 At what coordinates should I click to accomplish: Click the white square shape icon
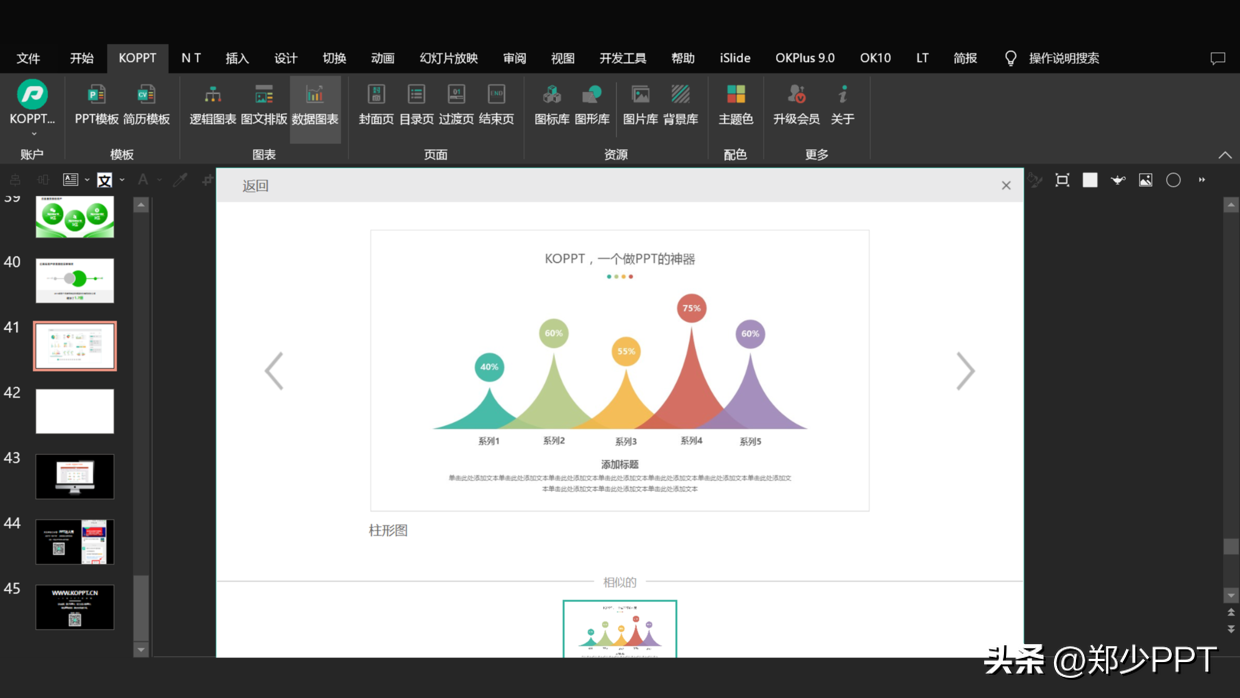1090,180
